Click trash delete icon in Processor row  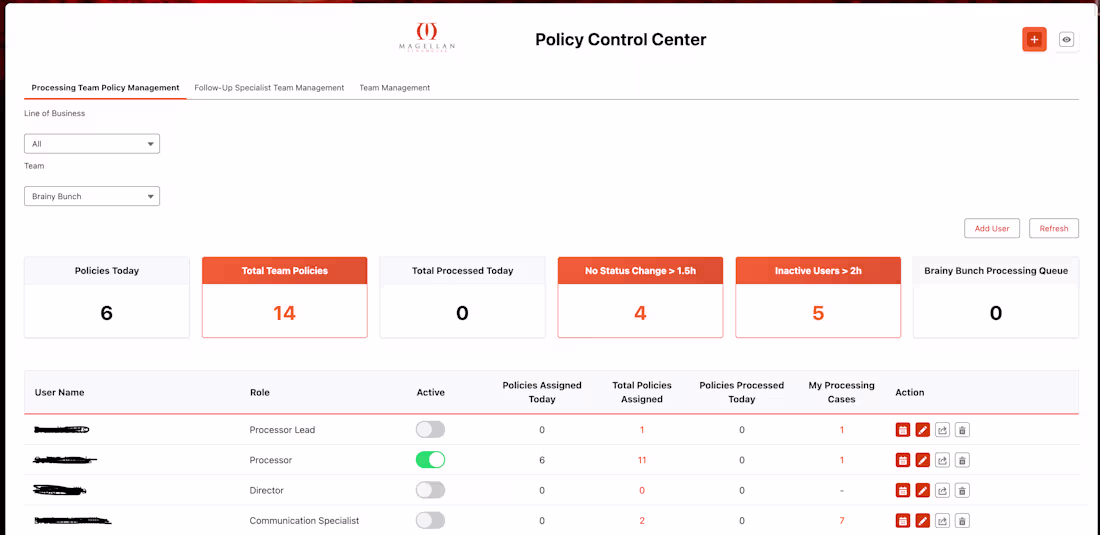tap(962, 460)
